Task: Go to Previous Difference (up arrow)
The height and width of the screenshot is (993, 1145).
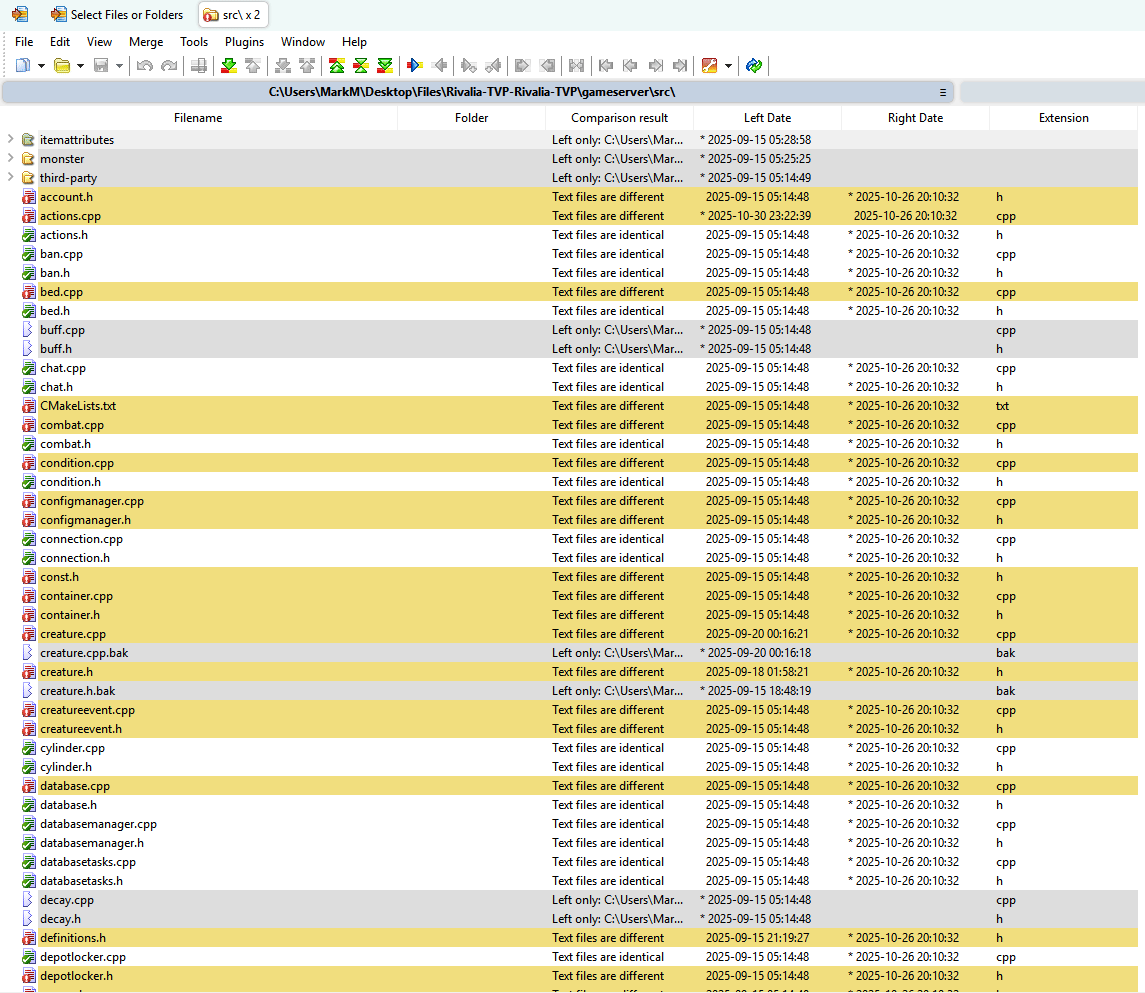Action: click(253, 66)
